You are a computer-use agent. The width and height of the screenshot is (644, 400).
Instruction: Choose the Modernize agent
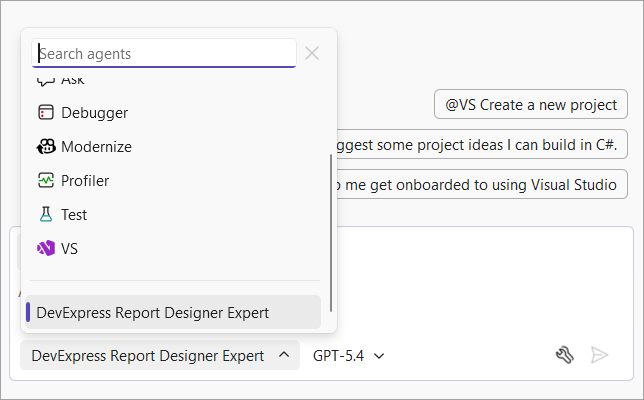pos(172,147)
